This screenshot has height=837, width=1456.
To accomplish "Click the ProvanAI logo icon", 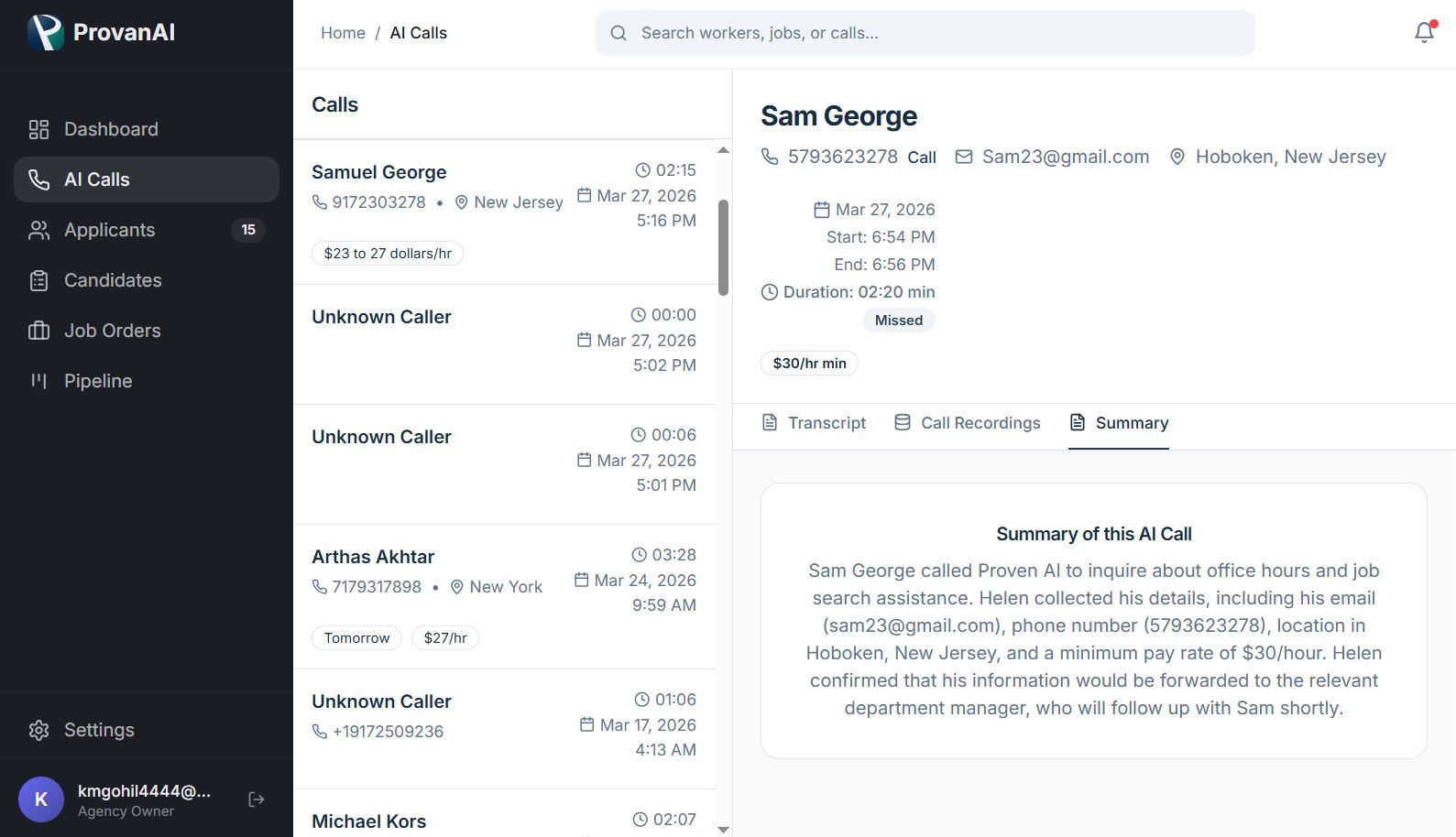I will [x=45, y=33].
